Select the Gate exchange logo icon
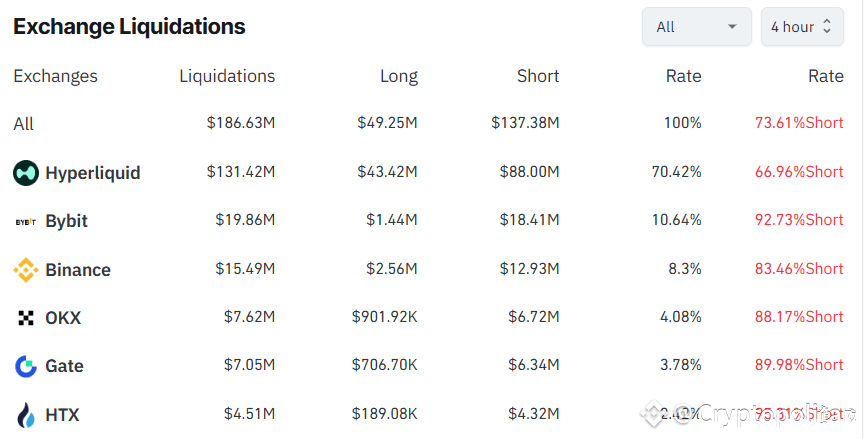The width and height of the screenshot is (864, 439). (x=26, y=366)
